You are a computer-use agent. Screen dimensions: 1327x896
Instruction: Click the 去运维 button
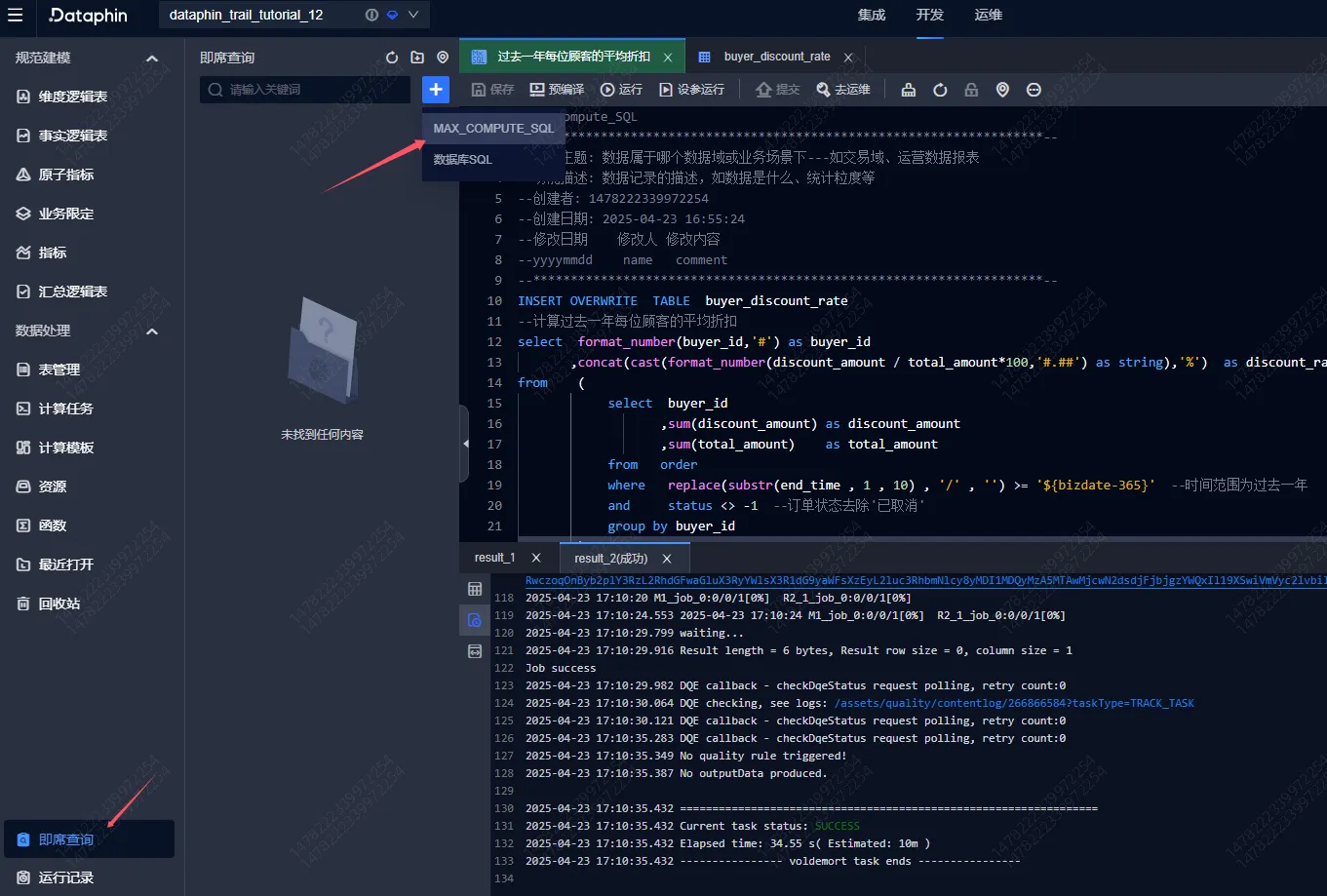coord(843,90)
